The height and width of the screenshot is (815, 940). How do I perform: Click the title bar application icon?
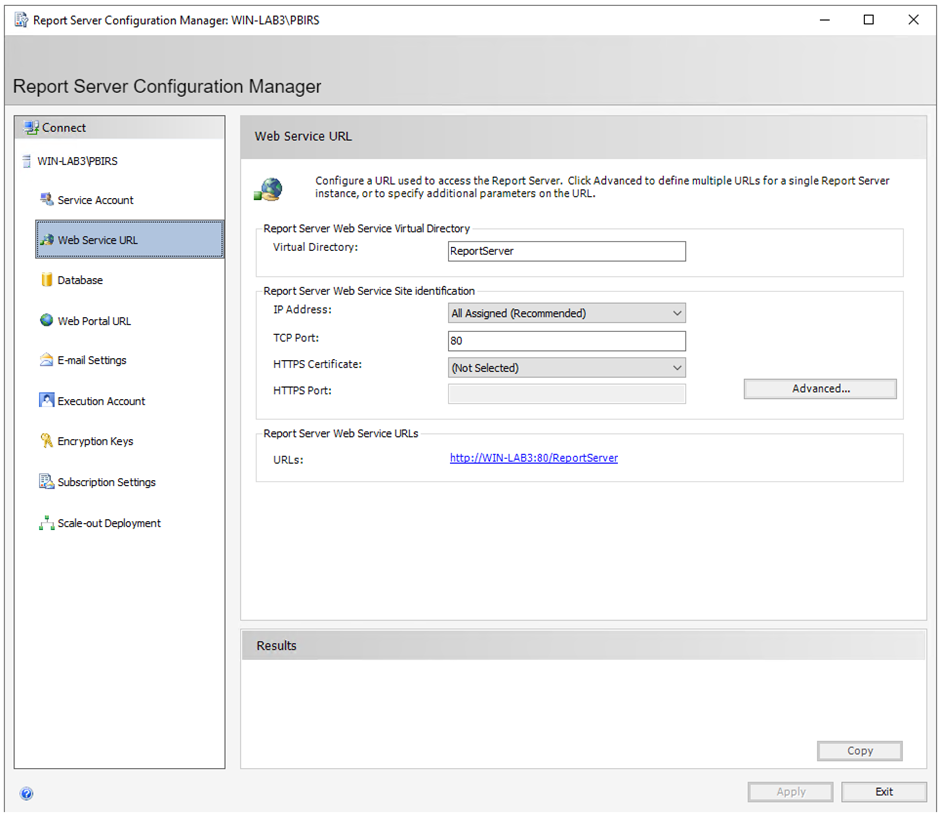point(22,20)
